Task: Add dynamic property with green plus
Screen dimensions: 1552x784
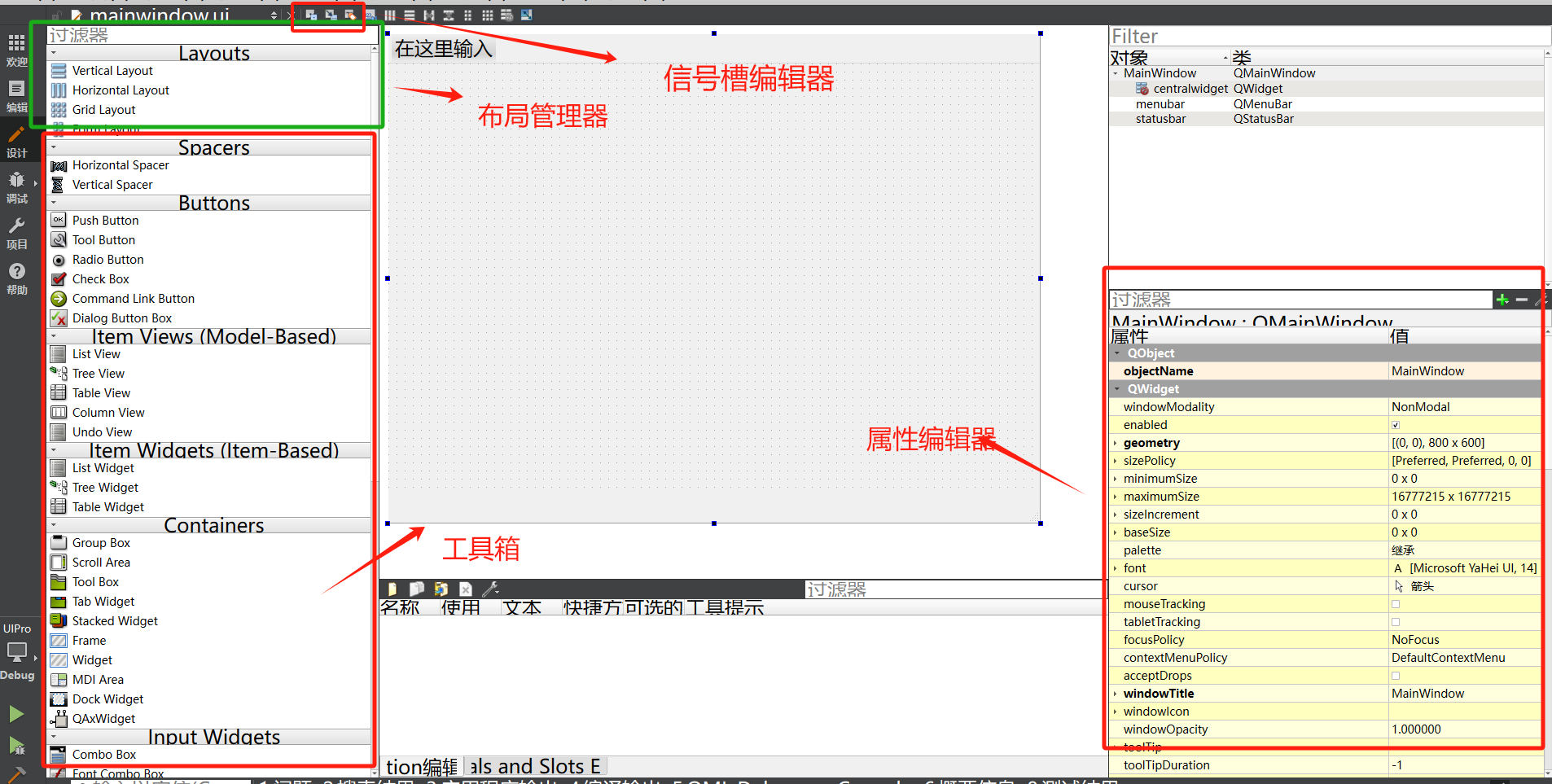Action: [x=1502, y=300]
